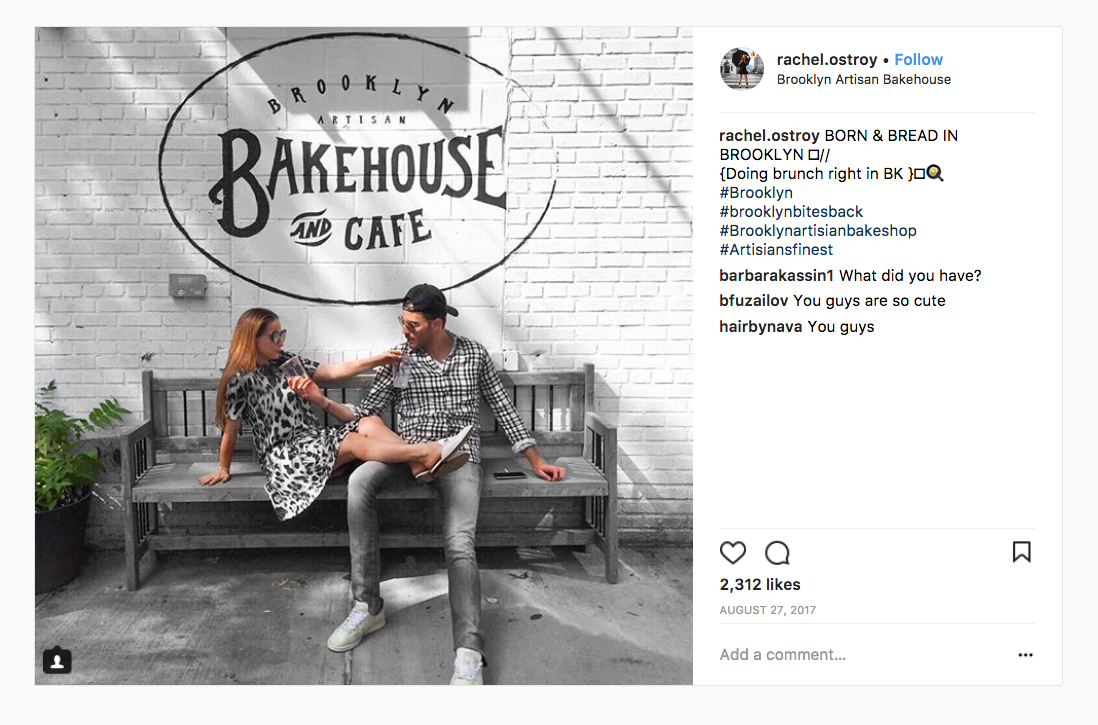1098x725 pixels.
Task: Open the three-dot more options menu
Action: point(1025,655)
